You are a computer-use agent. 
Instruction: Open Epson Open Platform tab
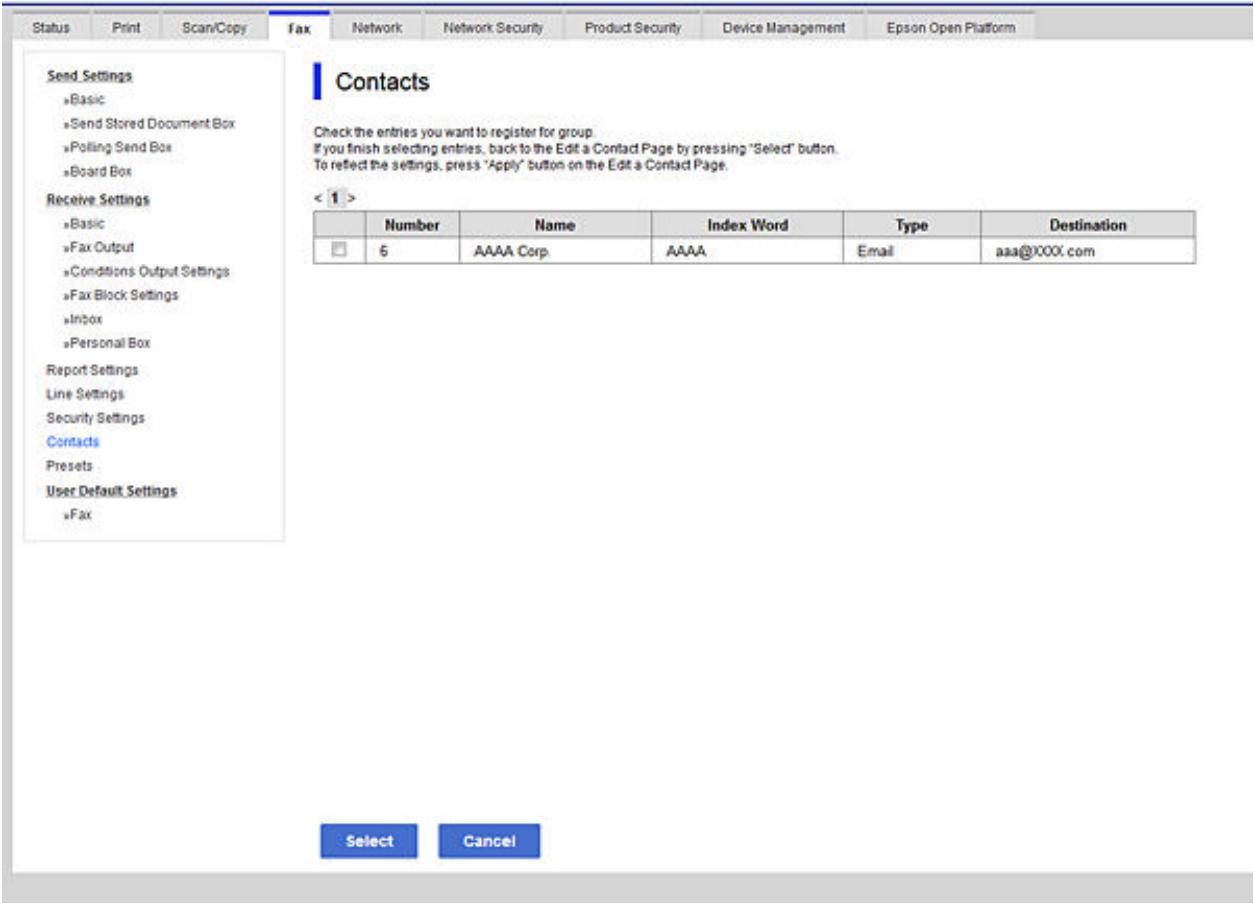[950, 28]
